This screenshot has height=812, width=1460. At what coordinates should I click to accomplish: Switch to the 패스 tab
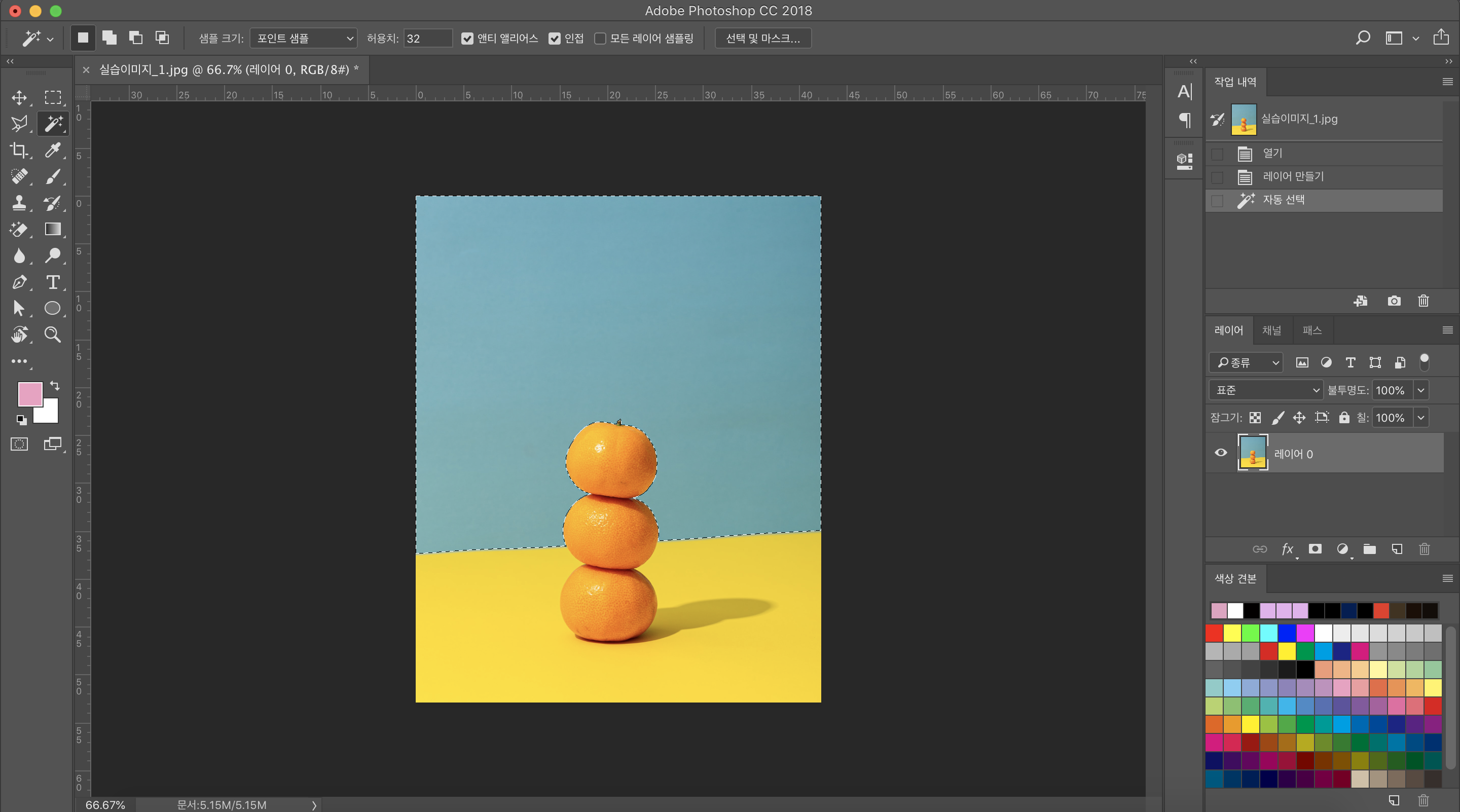(1311, 330)
